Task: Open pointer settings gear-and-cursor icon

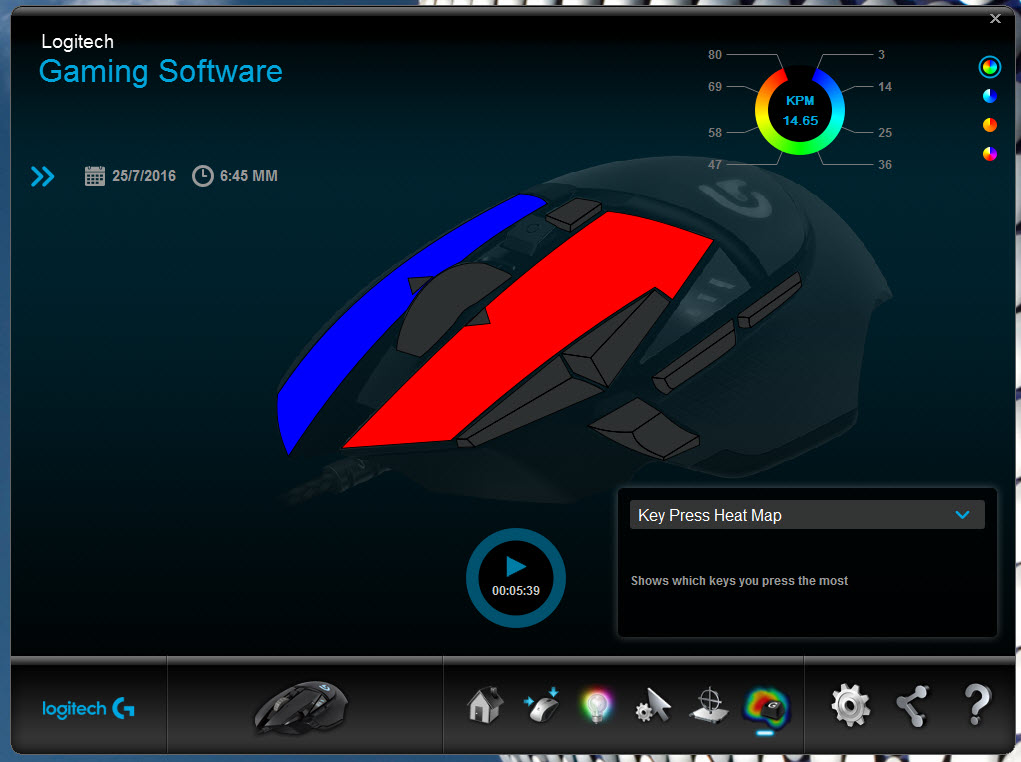Action: click(x=653, y=706)
